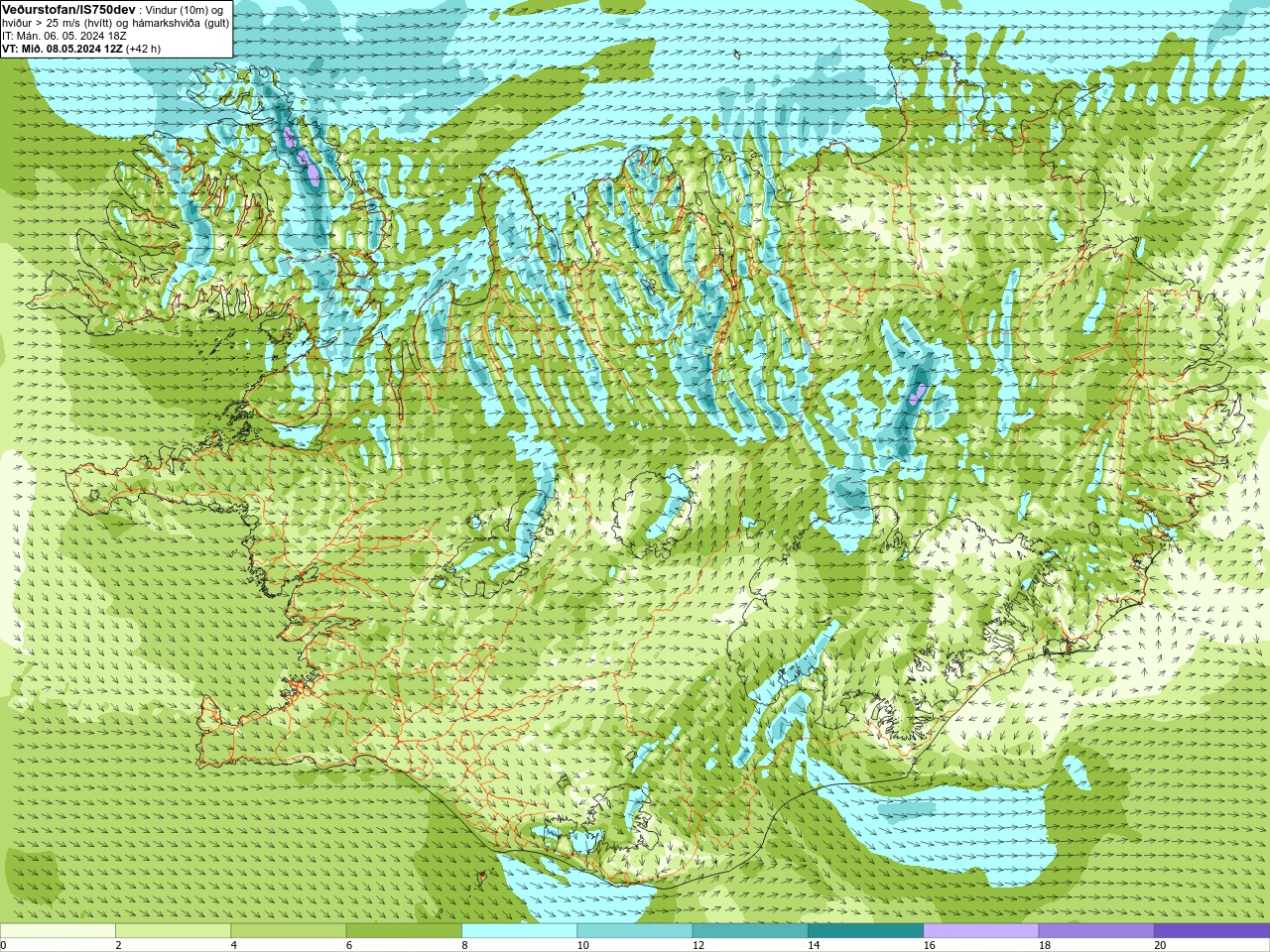Click the '10' label under the legend
1270x952 pixels.
click(x=583, y=945)
